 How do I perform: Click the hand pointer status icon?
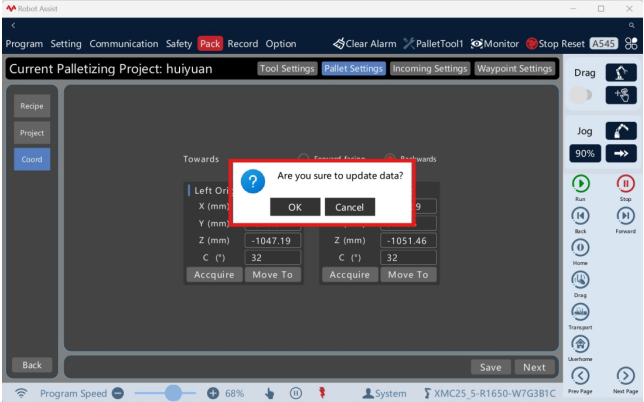point(269,393)
